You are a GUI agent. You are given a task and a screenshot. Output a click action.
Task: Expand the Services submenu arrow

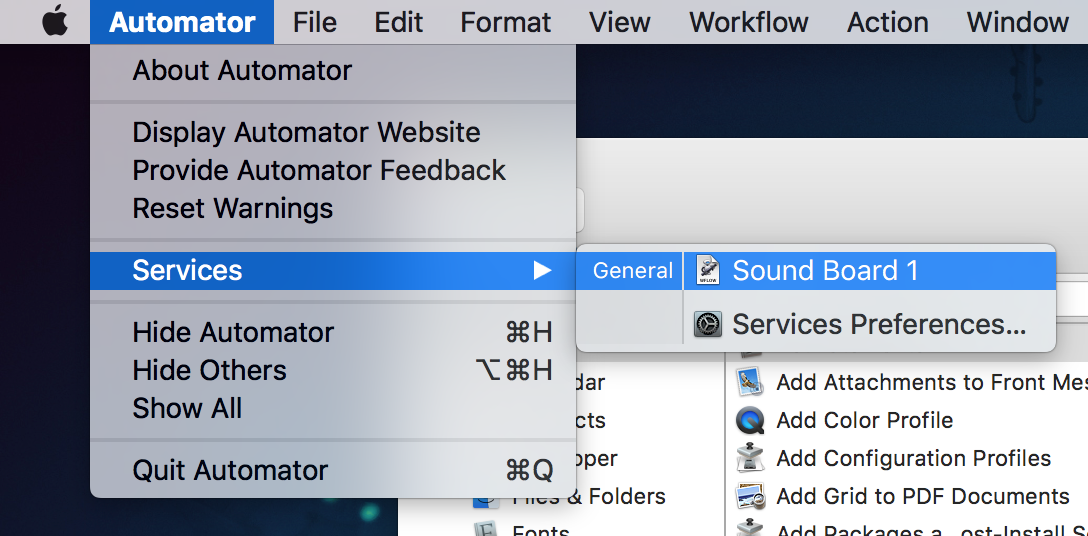point(542,271)
